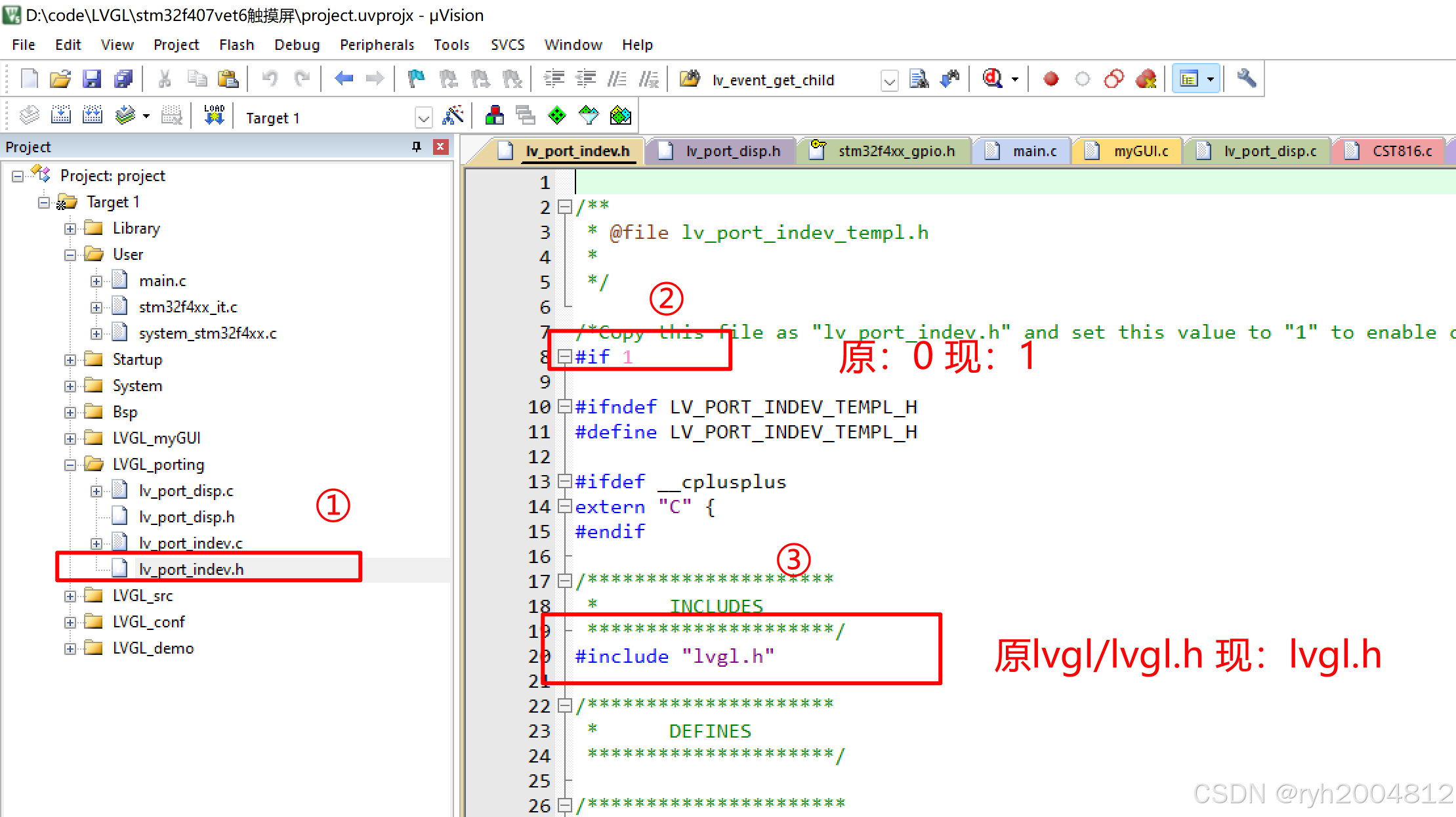
Task: Start a debug session
Action: point(993,78)
